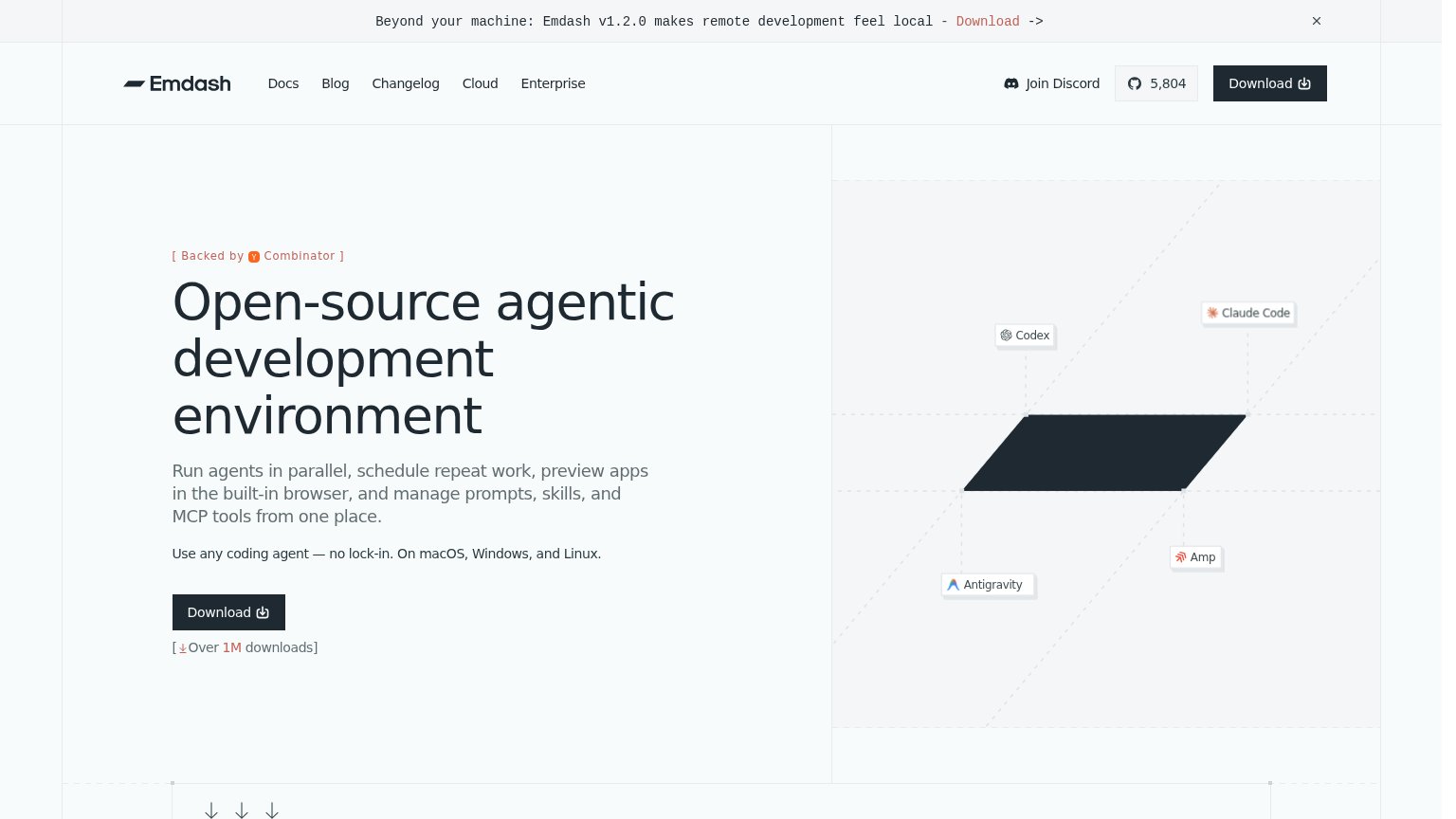This screenshot has width=1456, height=819.
Task: Click the "Backed by Combinator" label
Action: point(258,256)
